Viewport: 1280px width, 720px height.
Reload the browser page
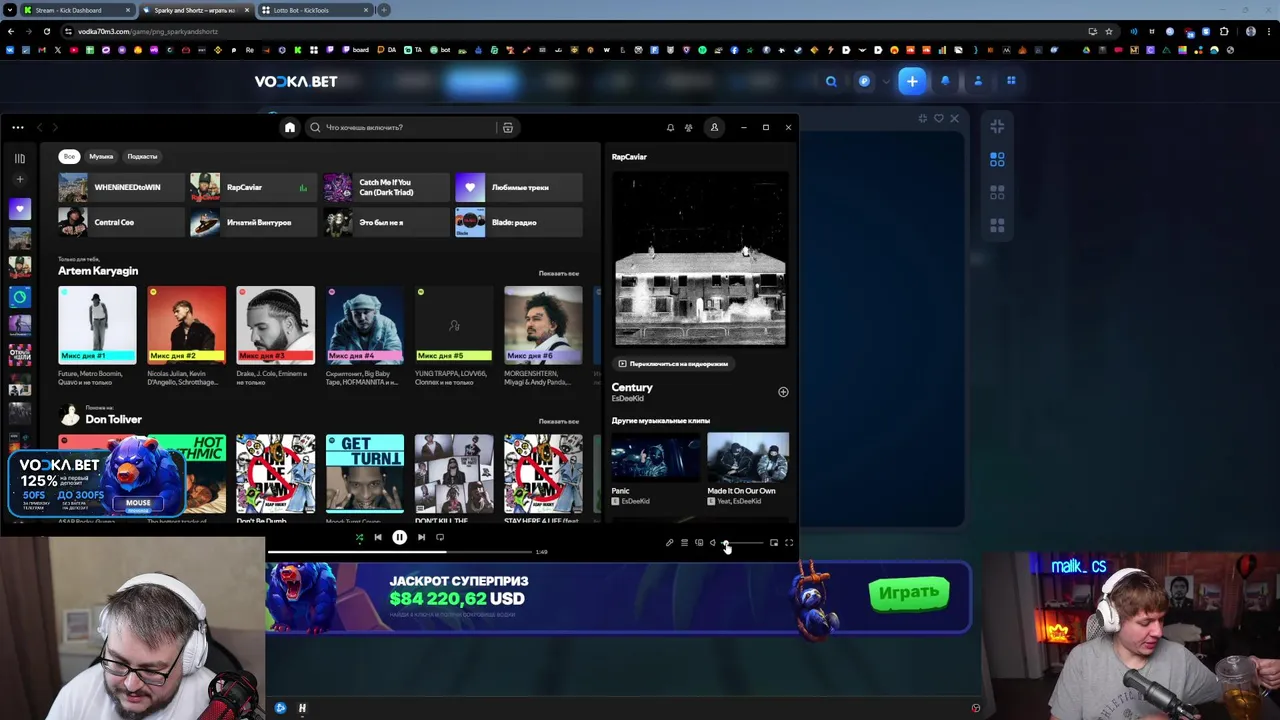[x=46, y=31]
